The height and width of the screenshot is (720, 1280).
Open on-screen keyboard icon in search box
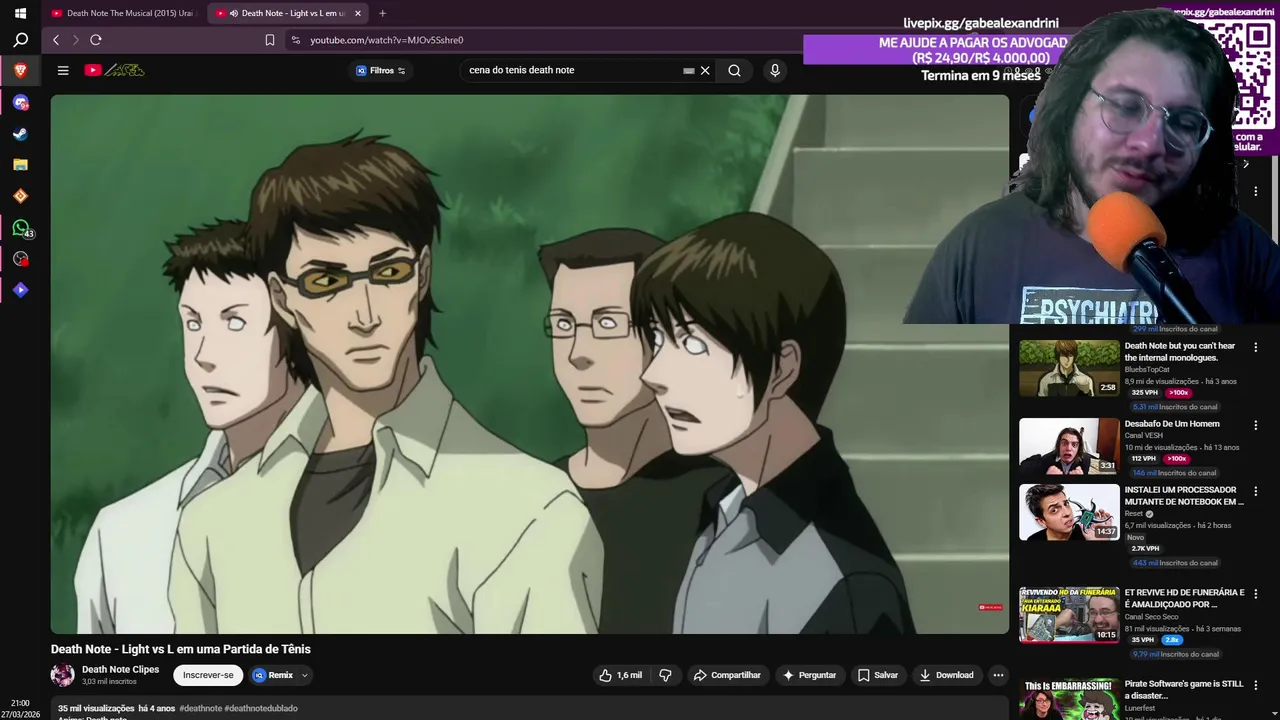pyautogui.click(x=688, y=71)
